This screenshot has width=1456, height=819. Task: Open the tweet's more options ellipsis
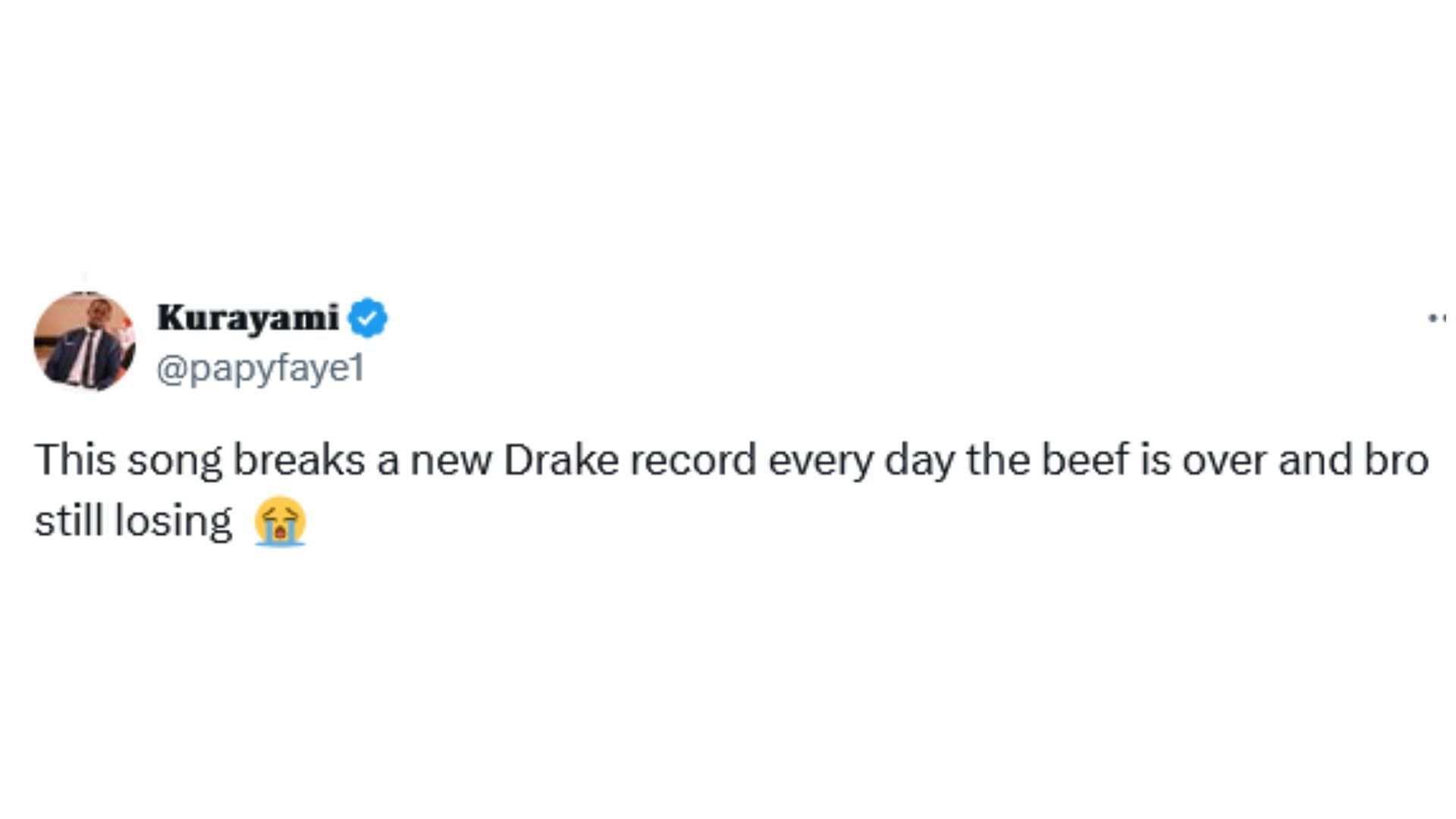point(1436,318)
